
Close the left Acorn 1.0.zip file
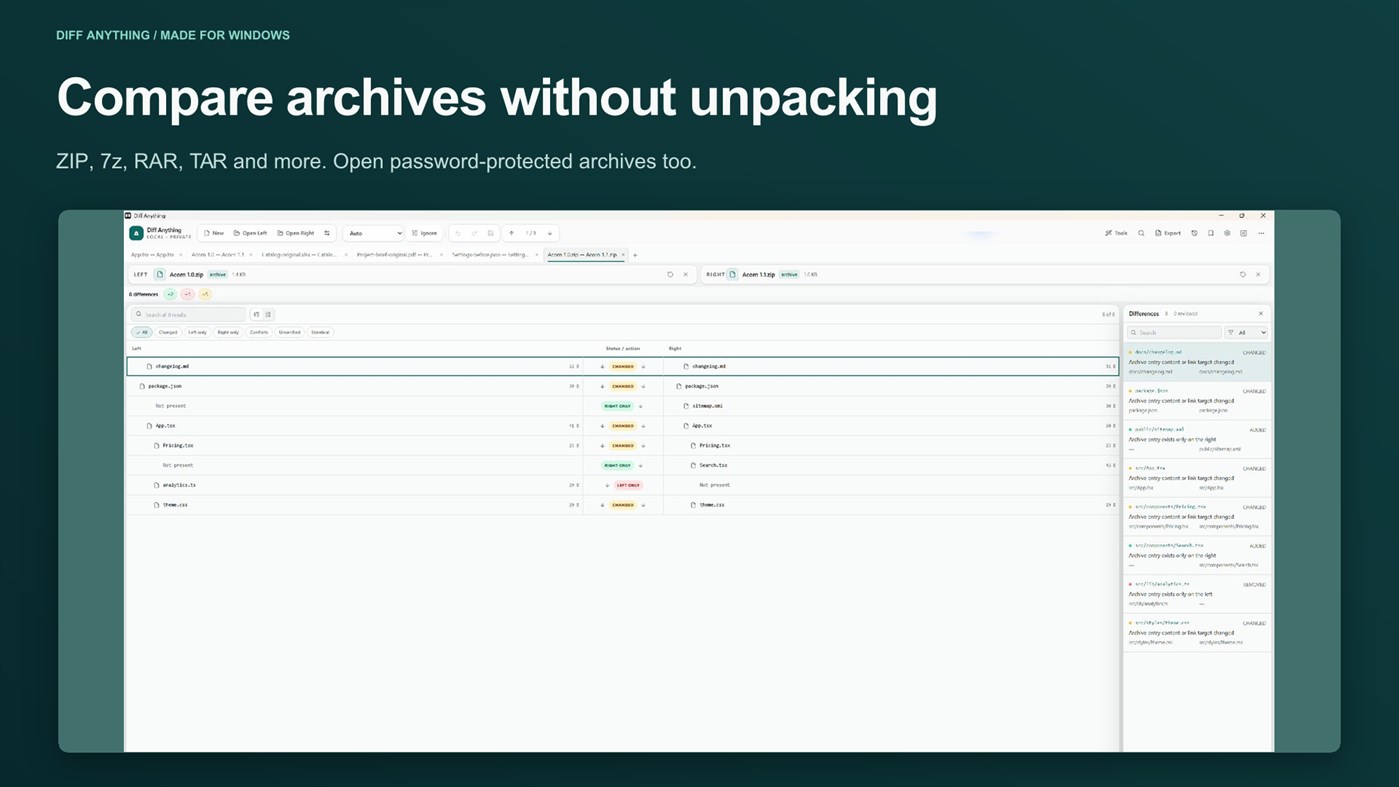coord(685,274)
